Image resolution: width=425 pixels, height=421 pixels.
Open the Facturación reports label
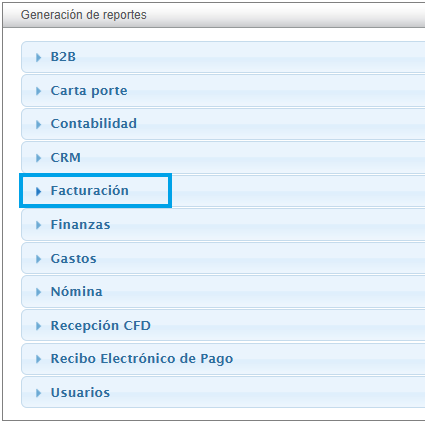coord(90,191)
